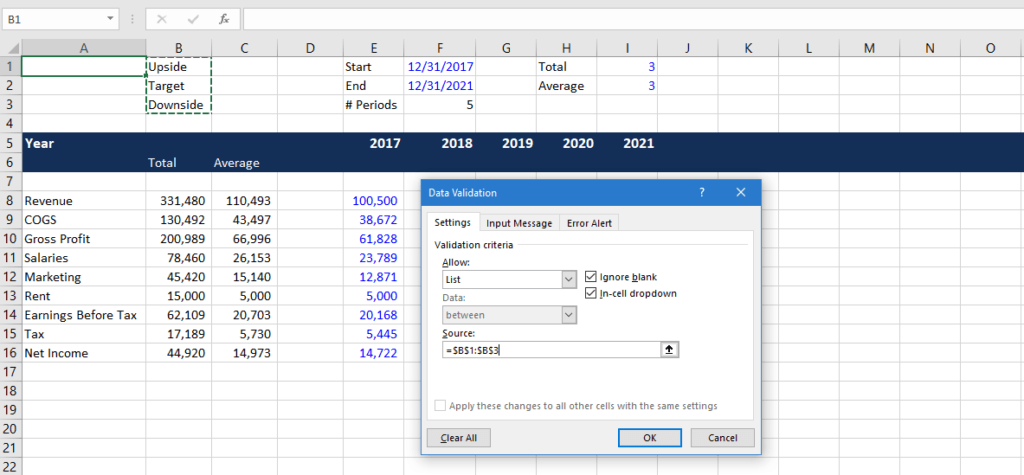Click the Average label in cell H2
This screenshot has width=1024, height=475.
click(566, 86)
